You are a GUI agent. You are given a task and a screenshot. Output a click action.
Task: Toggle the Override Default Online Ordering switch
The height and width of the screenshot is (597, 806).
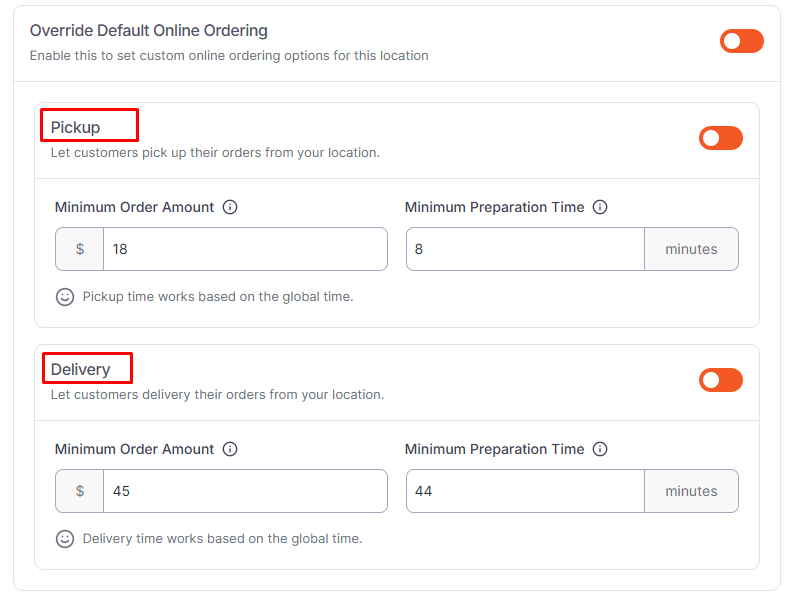point(741,41)
